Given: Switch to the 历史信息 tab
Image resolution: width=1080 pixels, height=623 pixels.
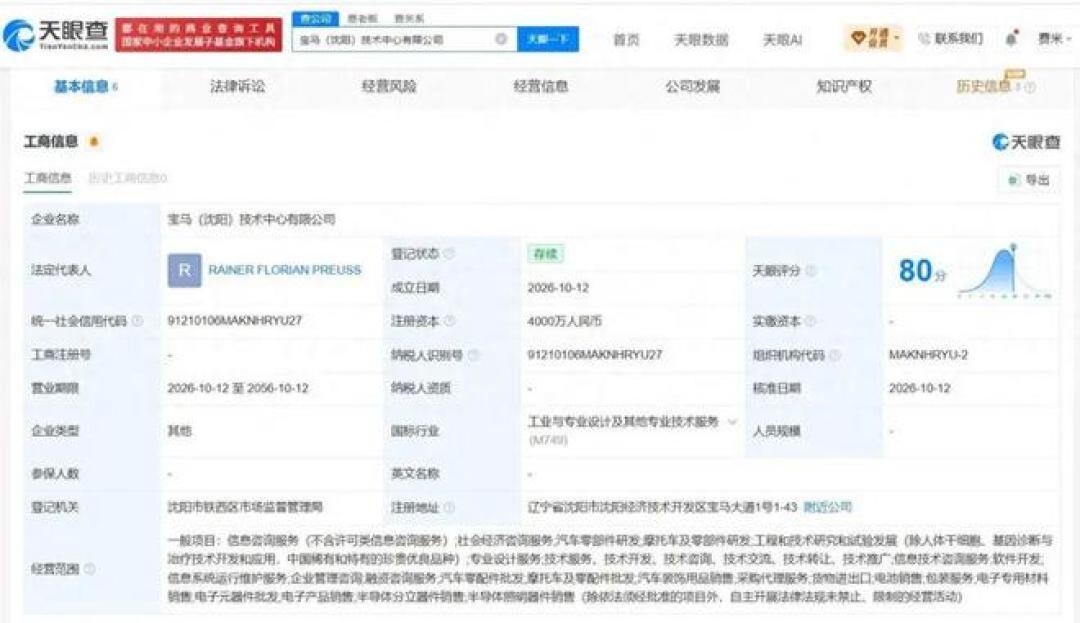Looking at the screenshot, I should coord(984,87).
